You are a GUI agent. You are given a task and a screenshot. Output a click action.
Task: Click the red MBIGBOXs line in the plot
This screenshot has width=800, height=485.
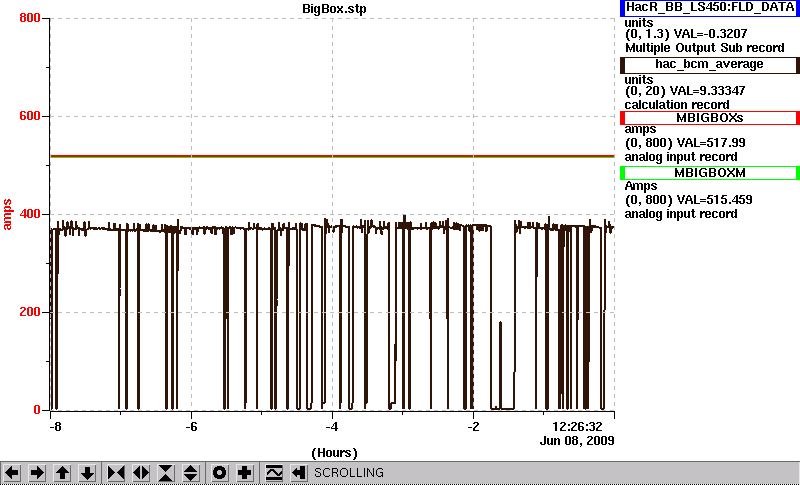click(332, 156)
